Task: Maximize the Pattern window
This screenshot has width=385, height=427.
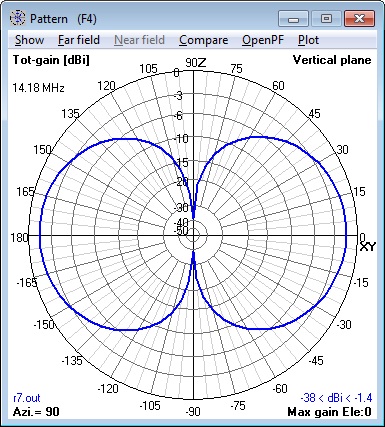Action: tap(326, 19)
